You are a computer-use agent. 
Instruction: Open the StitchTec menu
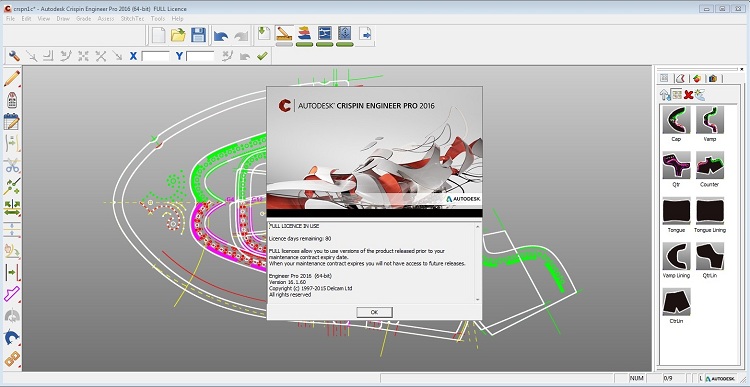tap(133, 19)
